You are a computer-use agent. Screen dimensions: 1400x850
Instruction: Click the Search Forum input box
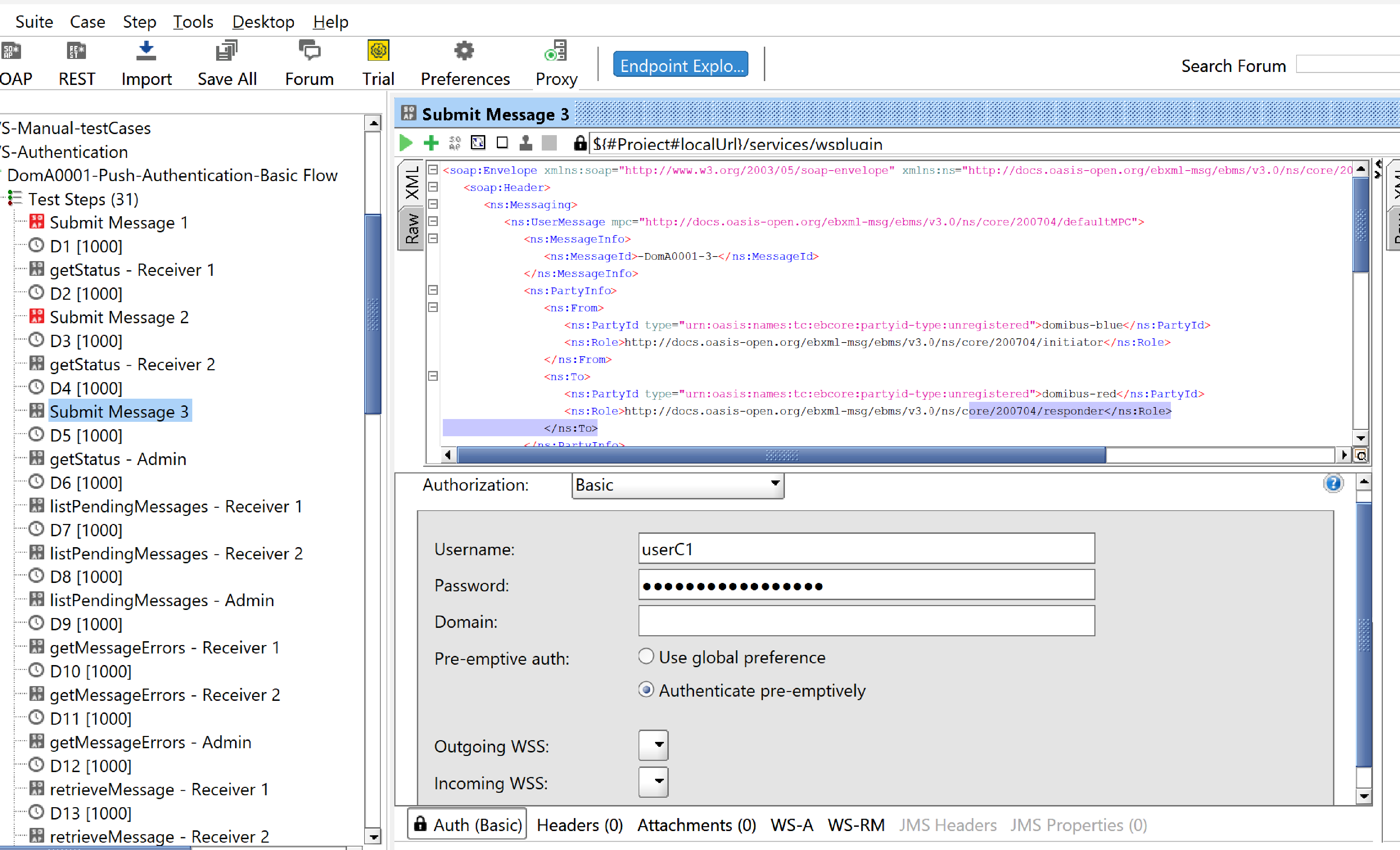pos(1348,64)
